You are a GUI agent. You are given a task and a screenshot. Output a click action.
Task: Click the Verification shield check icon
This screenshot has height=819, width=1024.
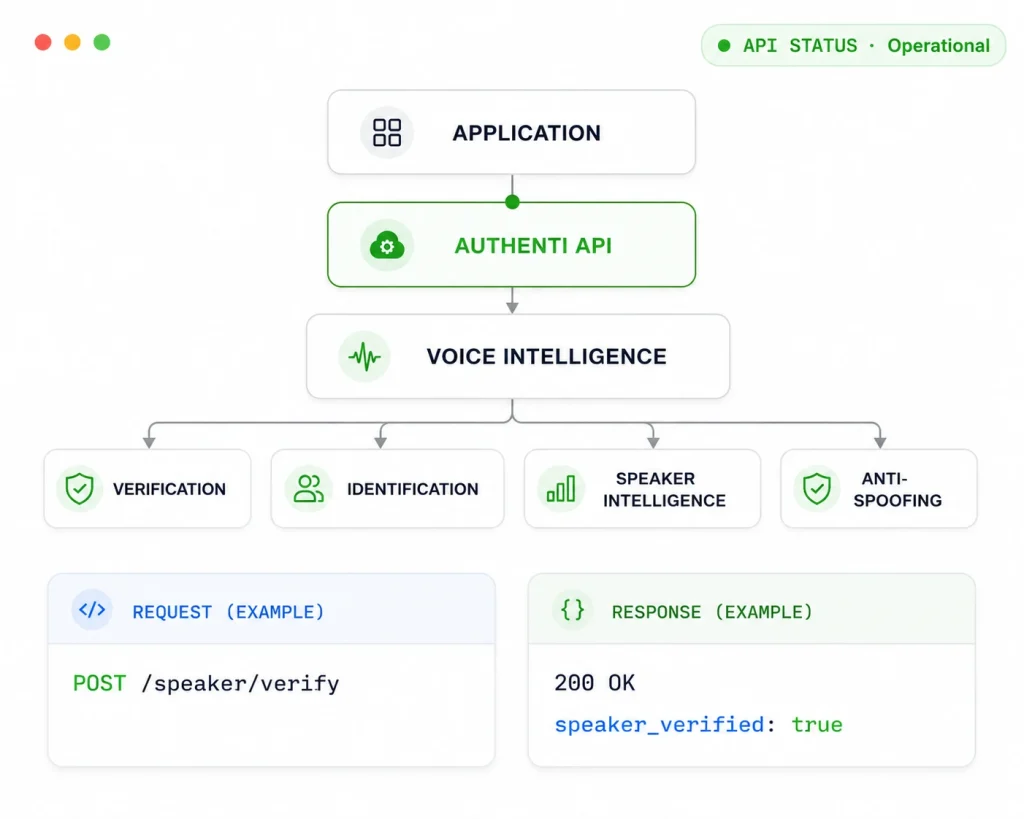[x=80, y=489]
